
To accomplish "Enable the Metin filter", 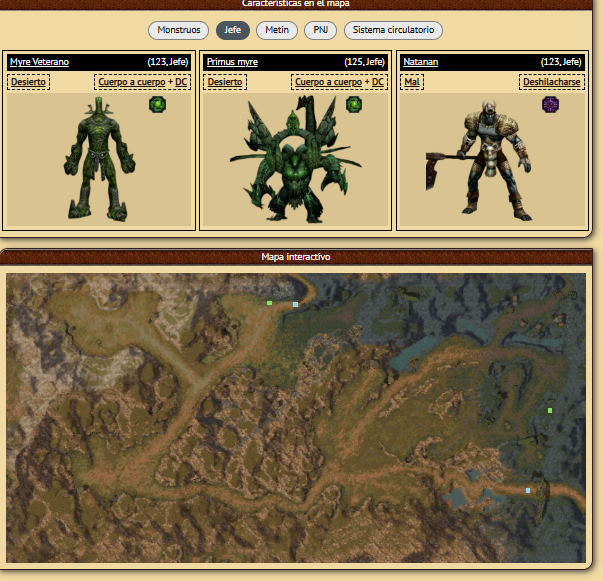I will (x=277, y=30).
